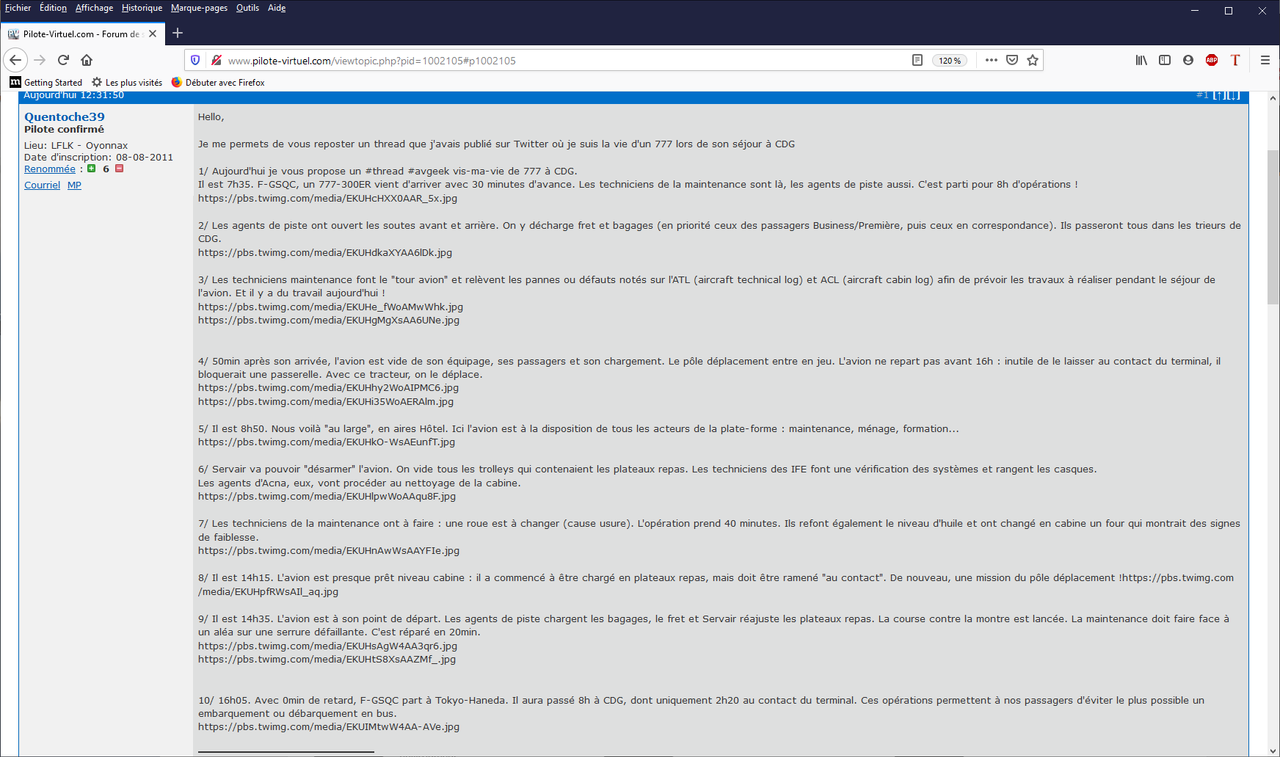Open the Affichage menu

(94, 8)
